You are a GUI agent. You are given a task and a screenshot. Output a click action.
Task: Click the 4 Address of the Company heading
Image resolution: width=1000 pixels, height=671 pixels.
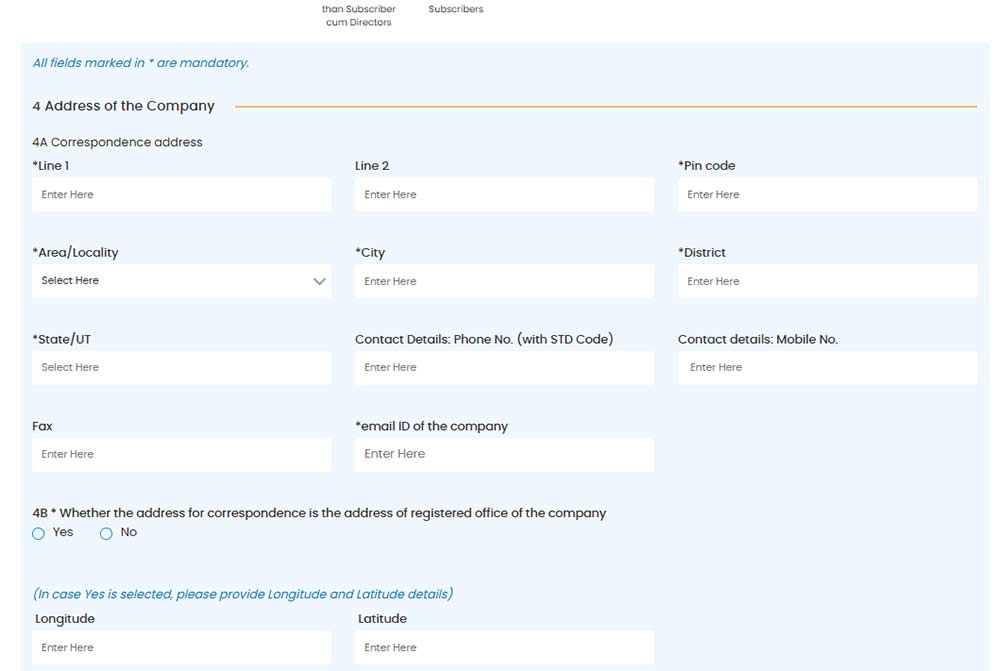click(124, 106)
